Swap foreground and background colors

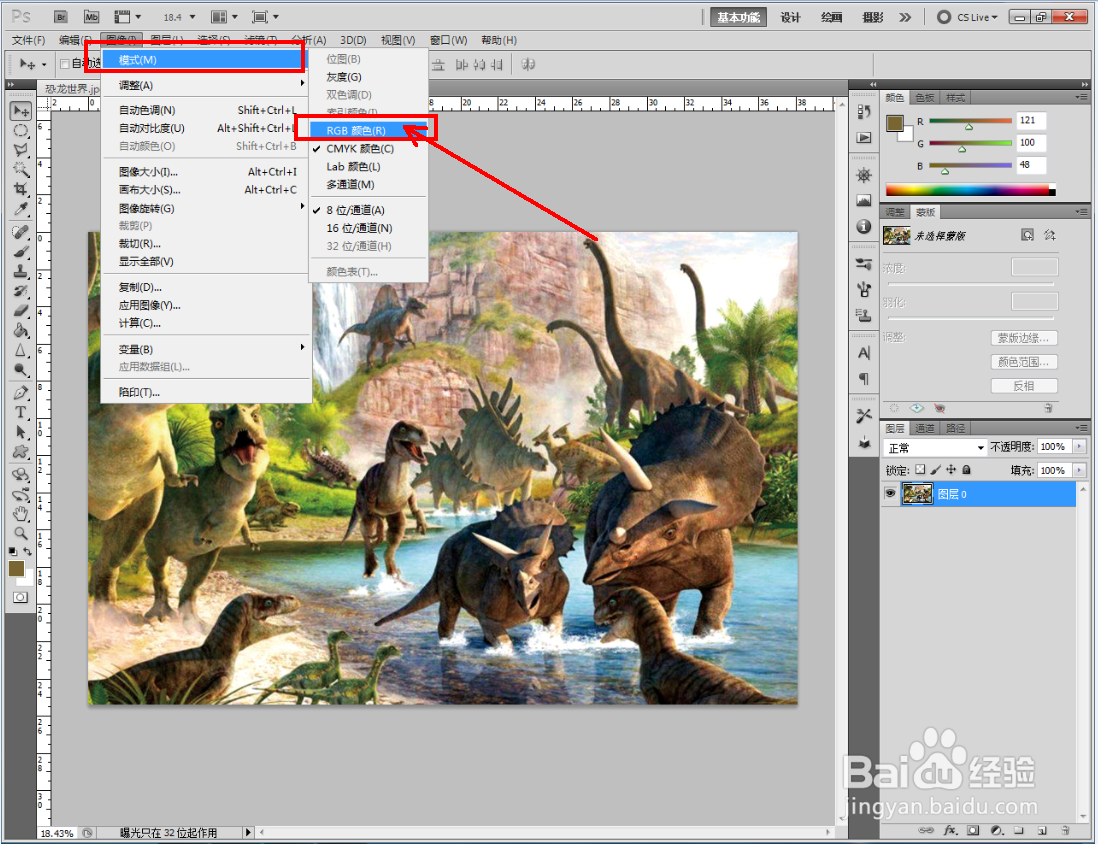28,552
